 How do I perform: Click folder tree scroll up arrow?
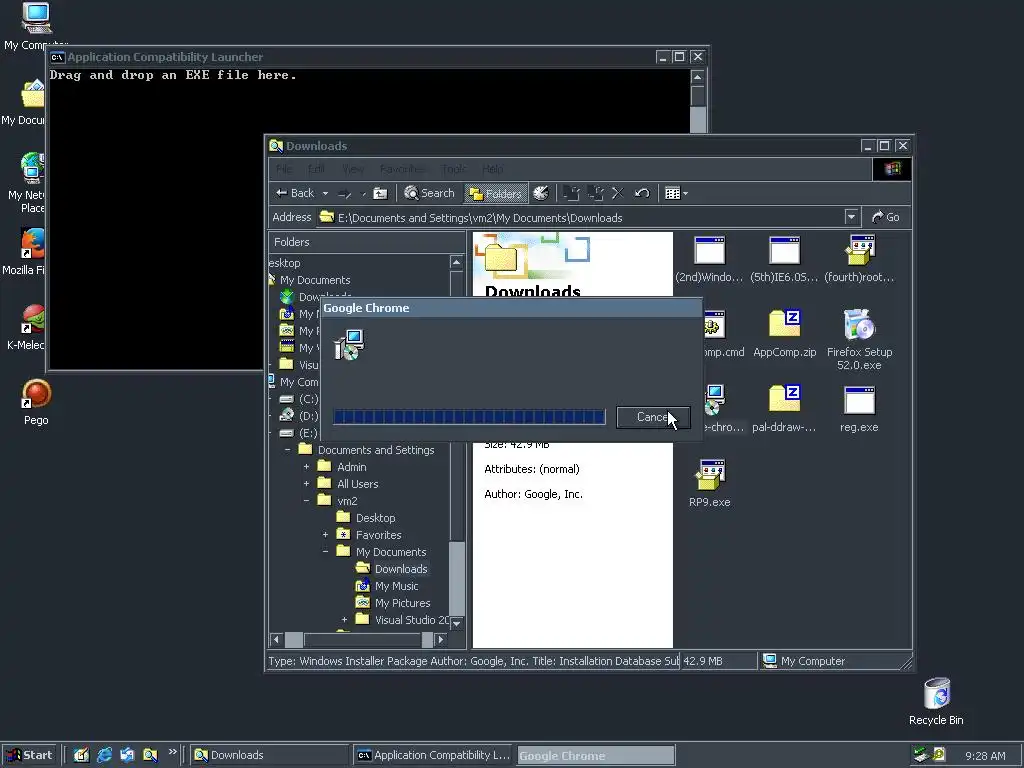click(x=456, y=263)
